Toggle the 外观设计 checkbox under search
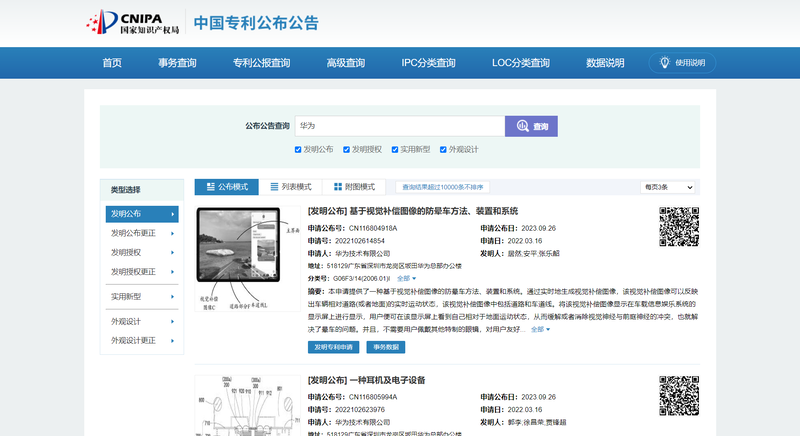 [x=442, y=150]
